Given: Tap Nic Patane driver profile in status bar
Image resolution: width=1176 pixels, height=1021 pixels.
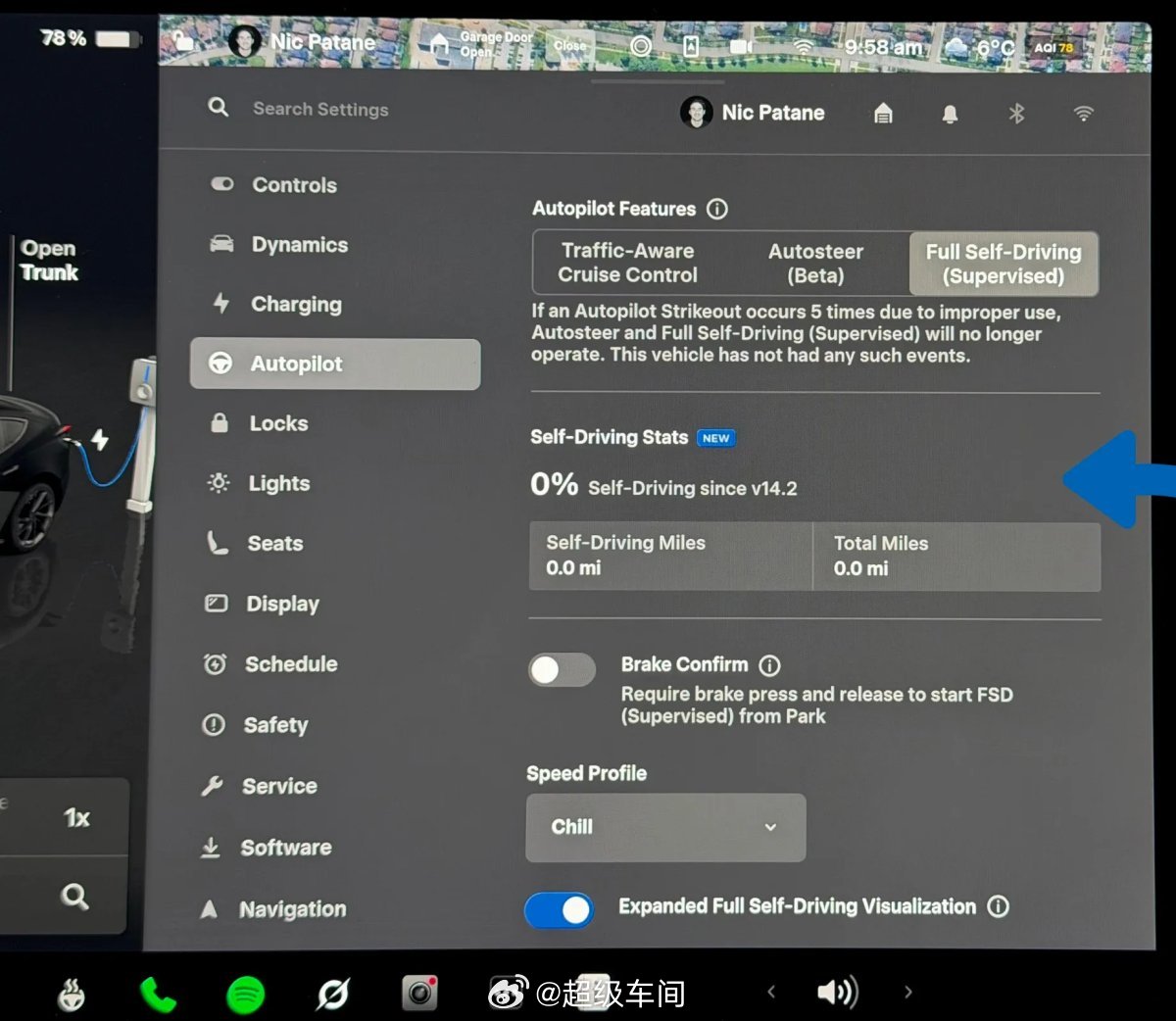Looking at the screenshot, I should [x=302, y=41].
